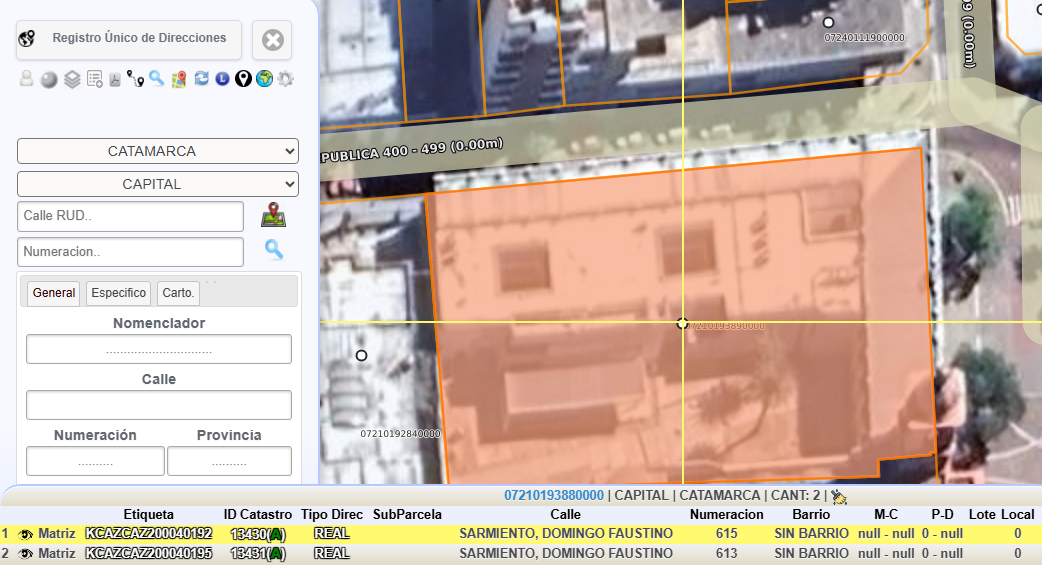Click the Registro Único de Direcciones button
The image size is (1042, 565).
(x=129, y=39)
